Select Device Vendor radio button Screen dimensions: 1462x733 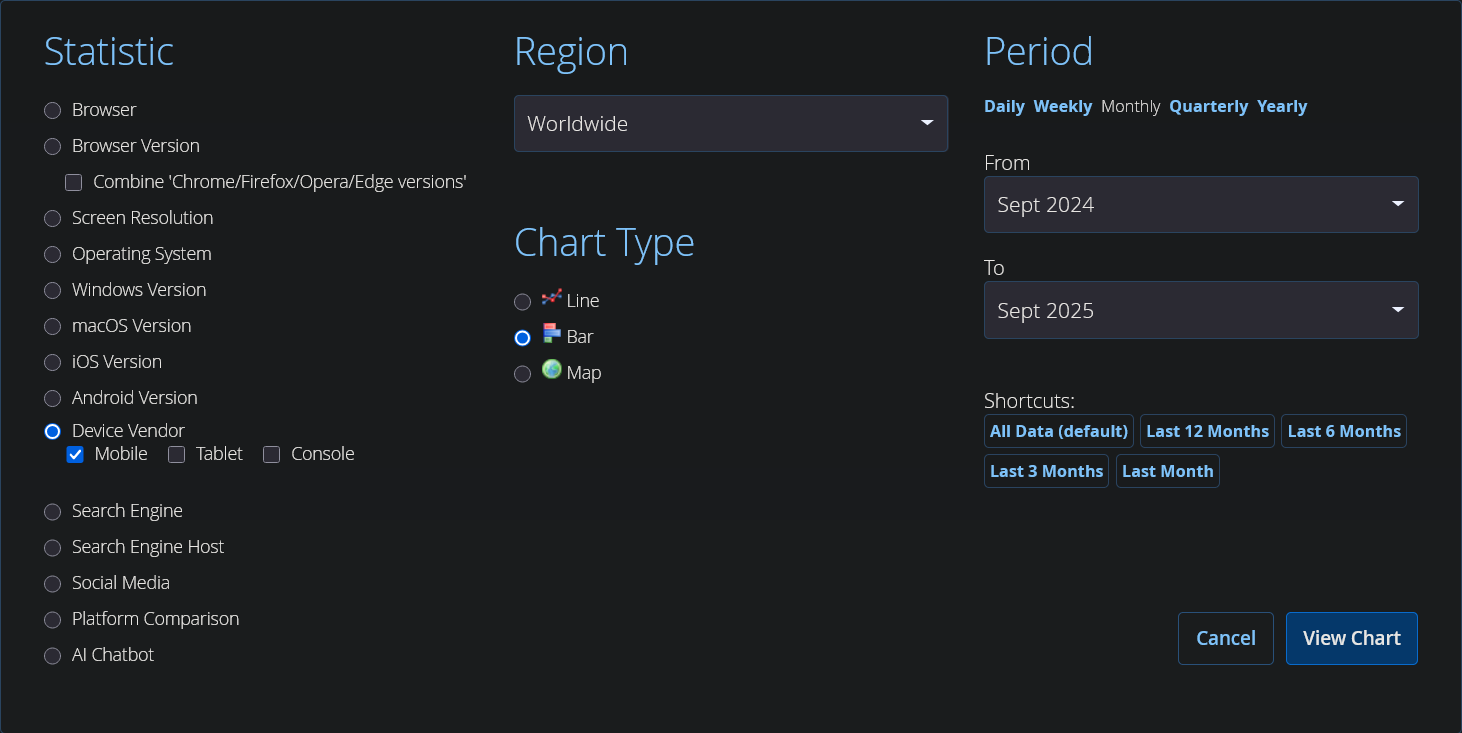tap(53, 431)
